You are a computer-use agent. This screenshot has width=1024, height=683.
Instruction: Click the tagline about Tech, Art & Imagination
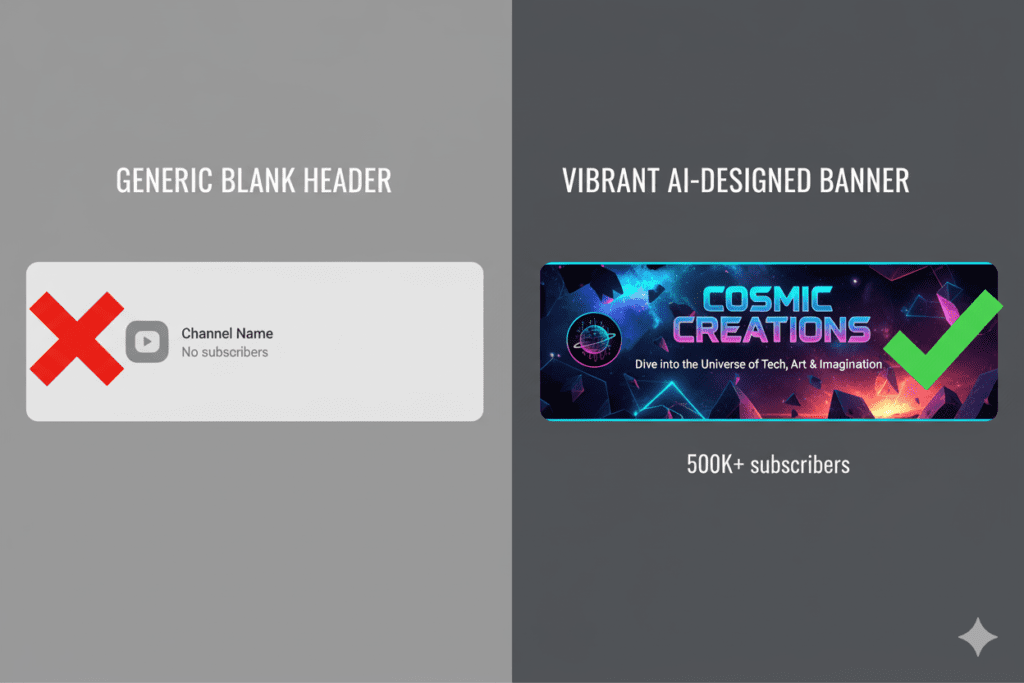coord(768,364)
